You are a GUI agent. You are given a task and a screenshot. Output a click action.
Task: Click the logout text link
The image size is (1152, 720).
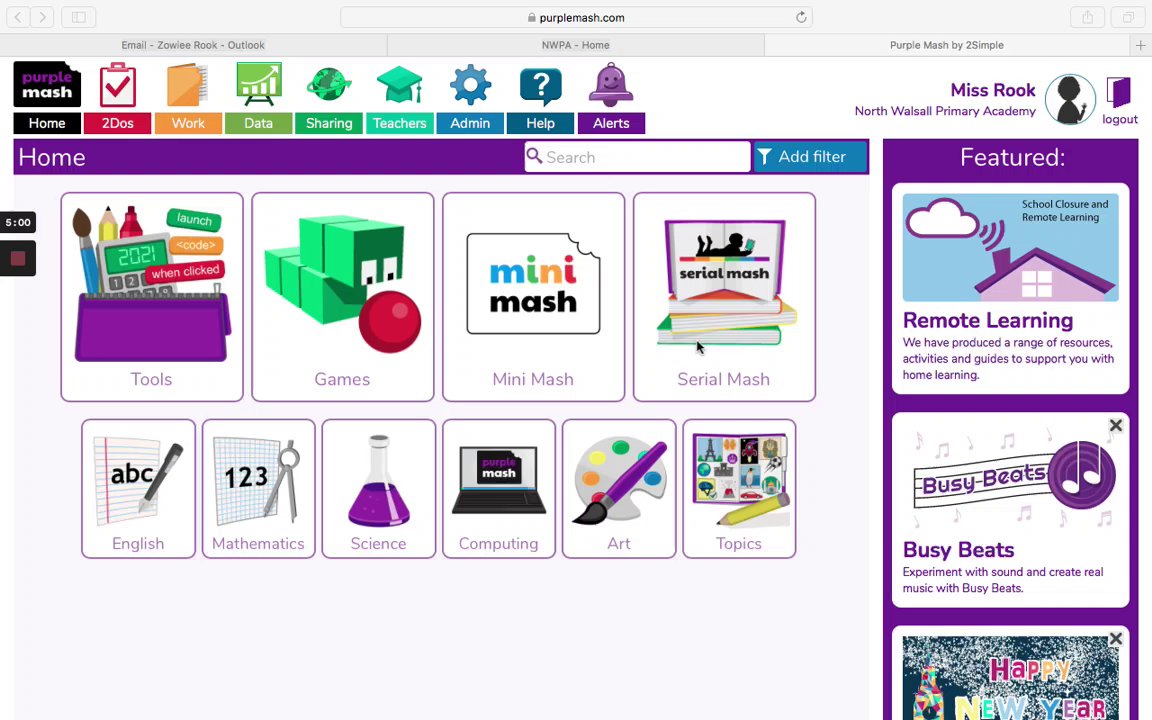tap(1120, 119)
